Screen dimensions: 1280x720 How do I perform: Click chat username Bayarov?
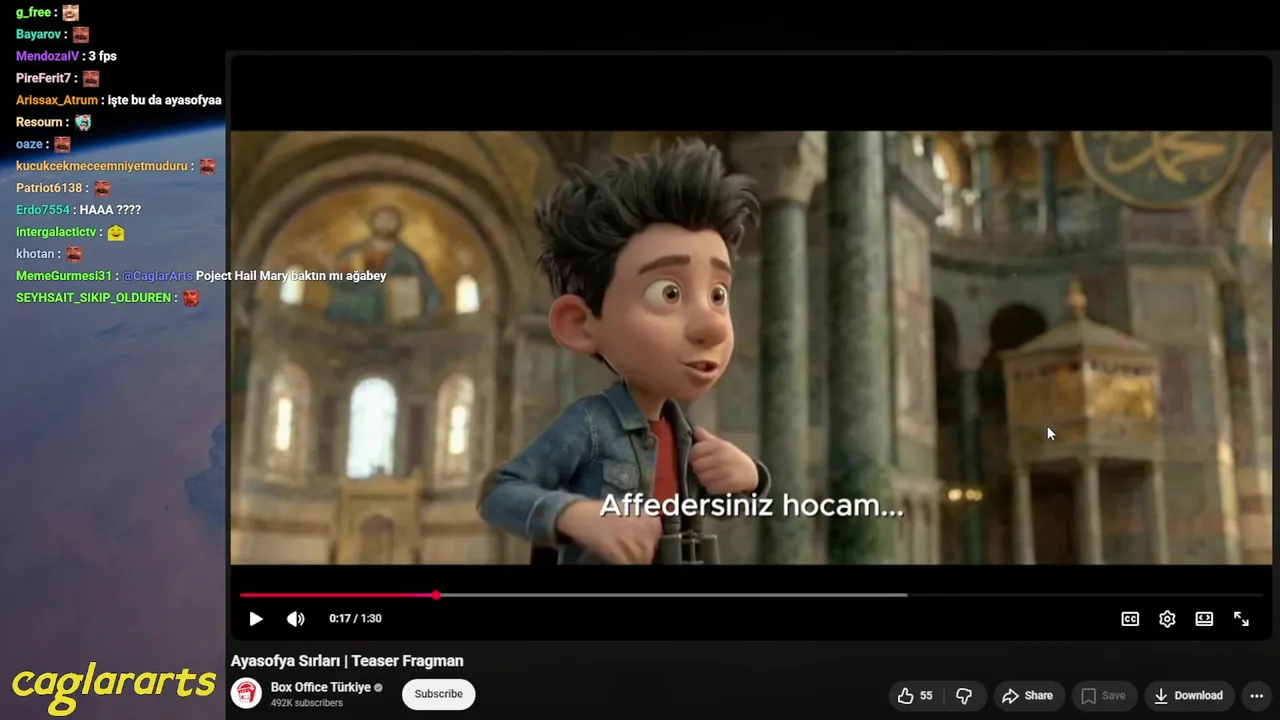click(x=39, y=35)
